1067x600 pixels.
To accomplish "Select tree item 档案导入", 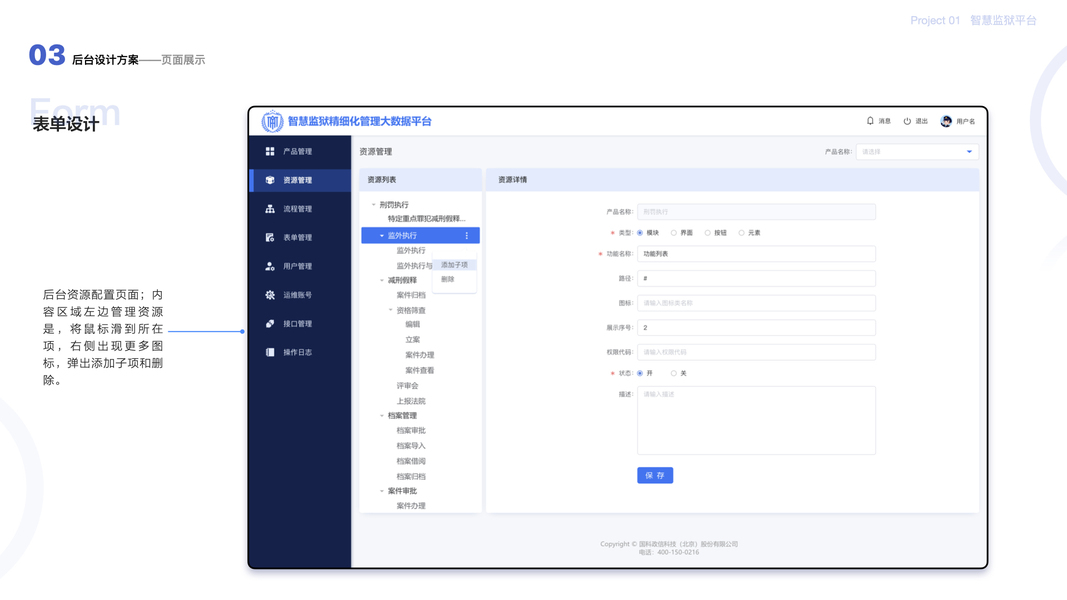I will tap(411, 446).
